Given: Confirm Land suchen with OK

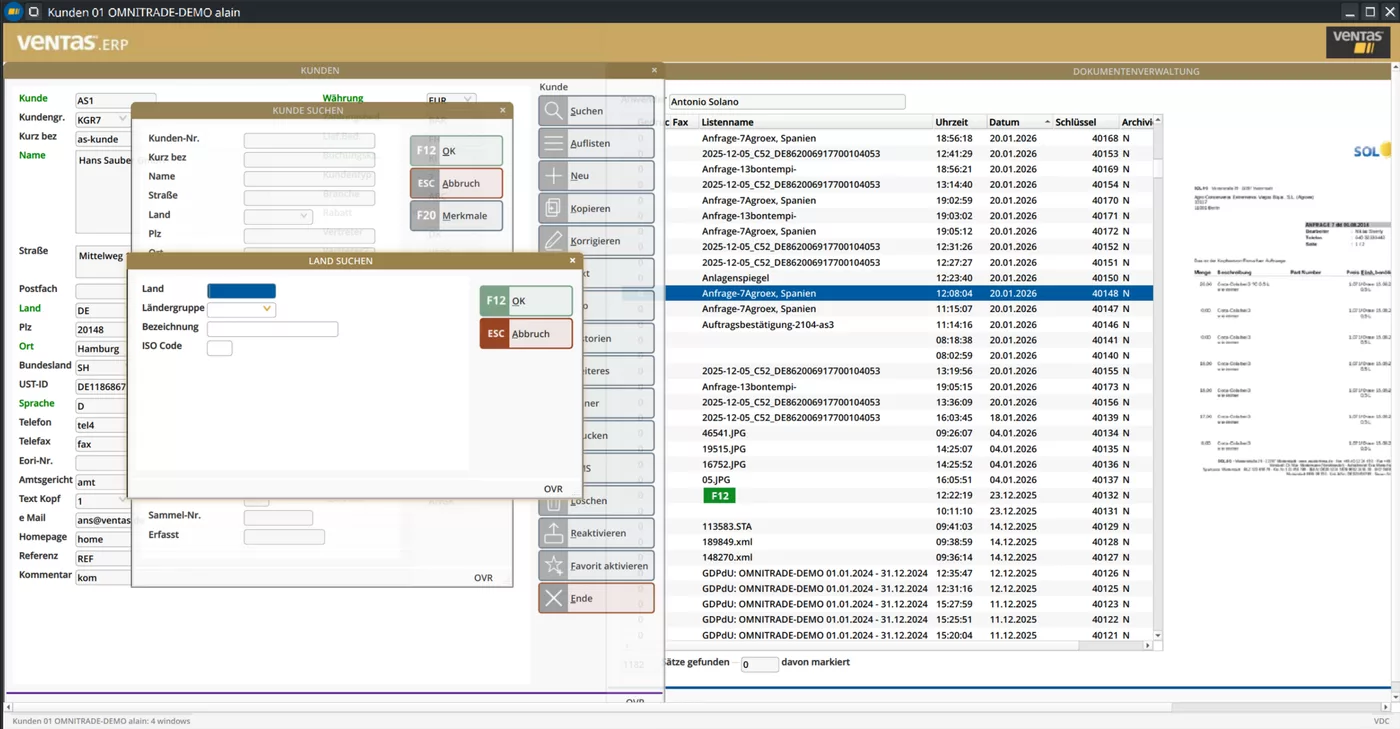Looking at the screenshot, I should [526, 301].
